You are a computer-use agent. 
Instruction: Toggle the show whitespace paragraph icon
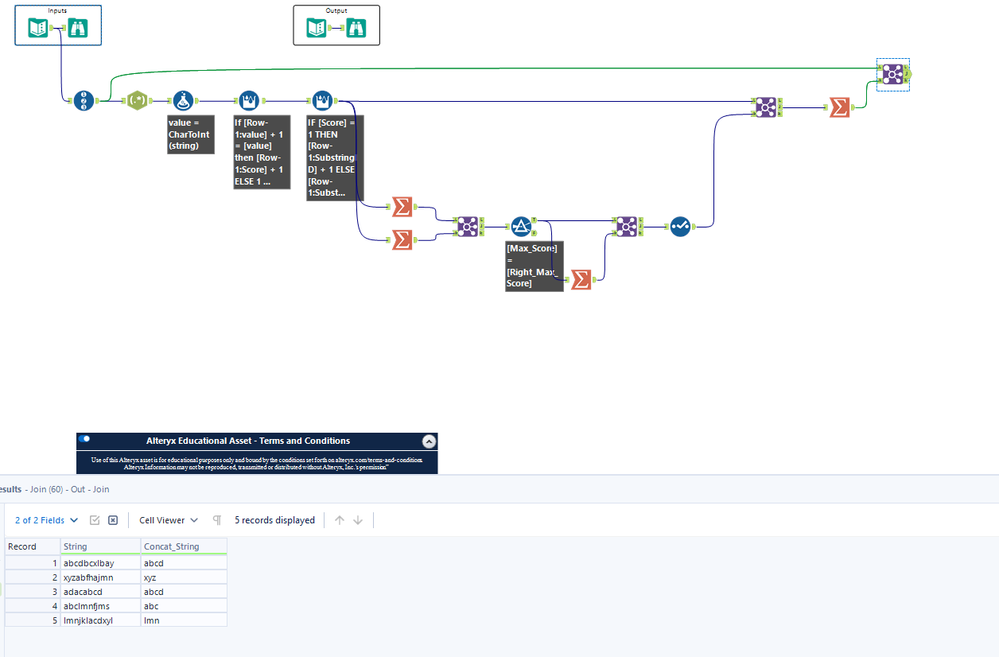click(217, 520)
